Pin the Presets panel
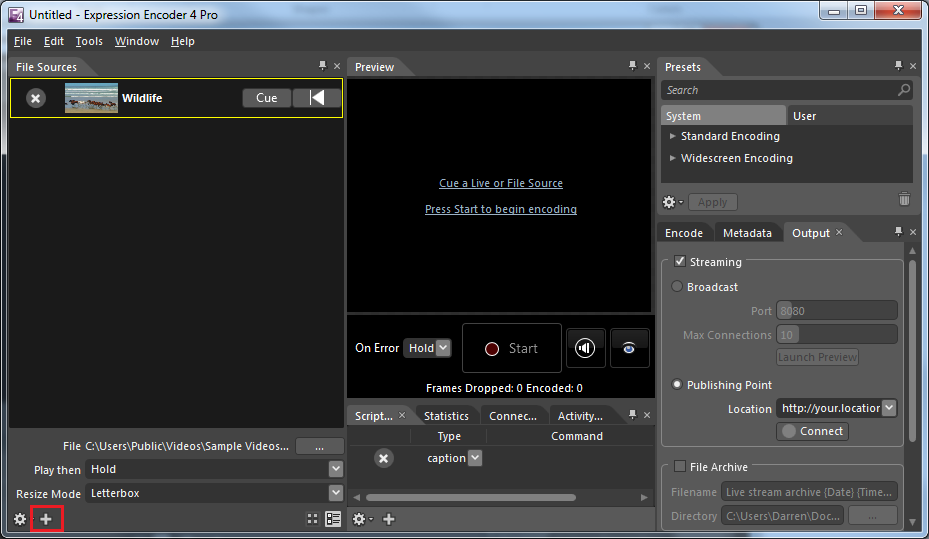 898,66
